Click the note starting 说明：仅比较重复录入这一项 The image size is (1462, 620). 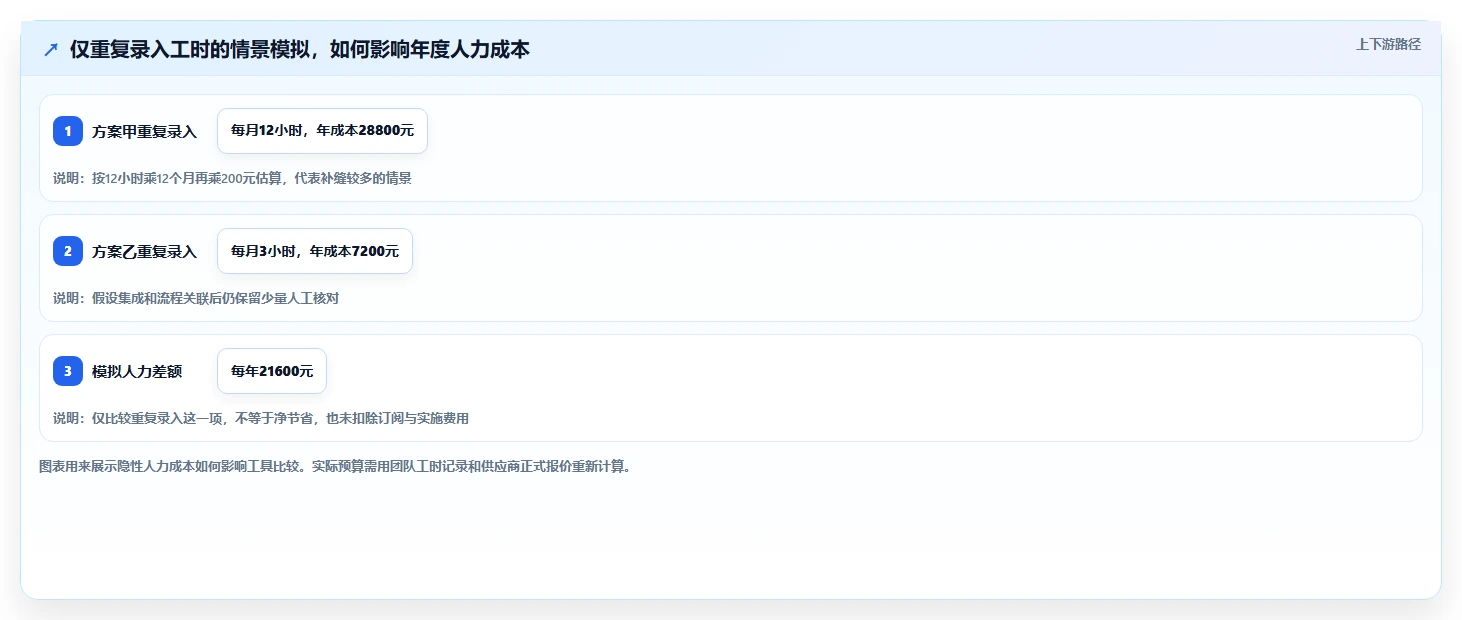point(261,418)
